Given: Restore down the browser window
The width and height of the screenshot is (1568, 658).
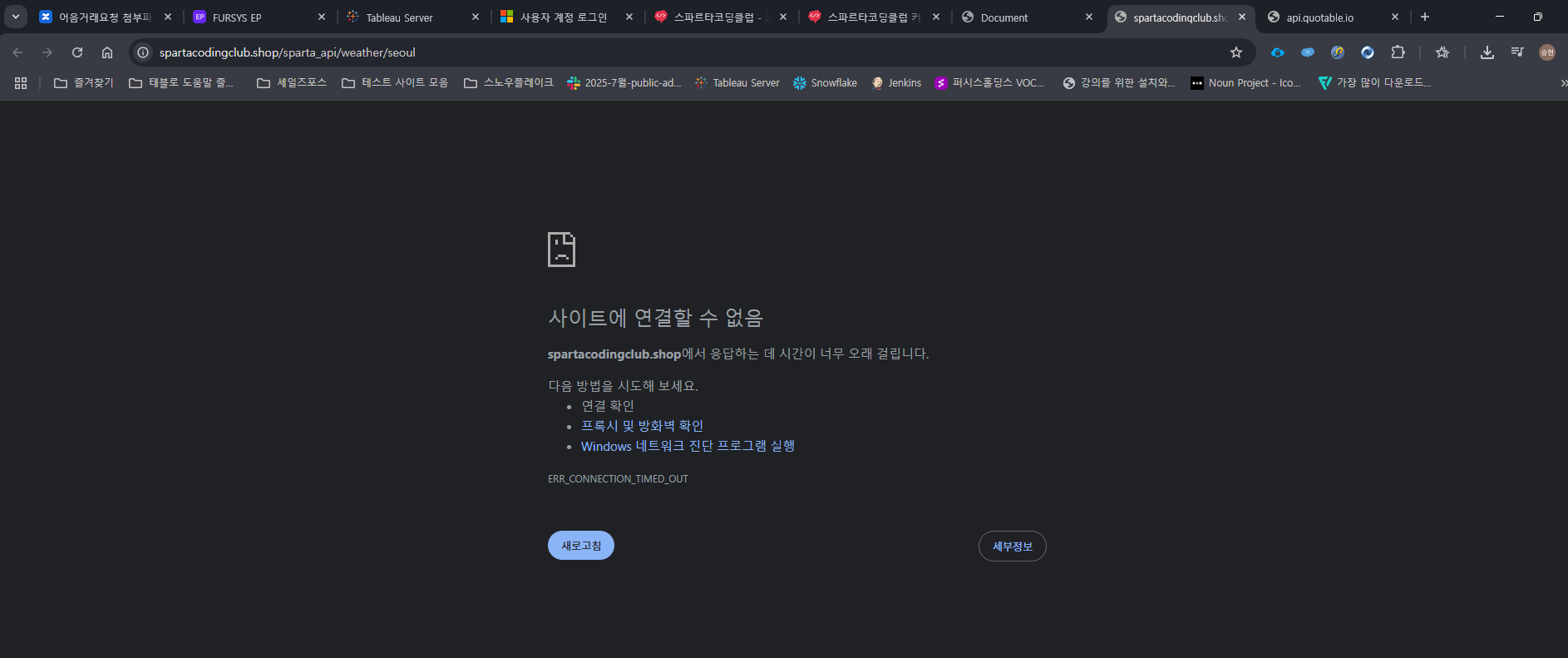Looking at the screenshot, I should (x=1538, y=17).
